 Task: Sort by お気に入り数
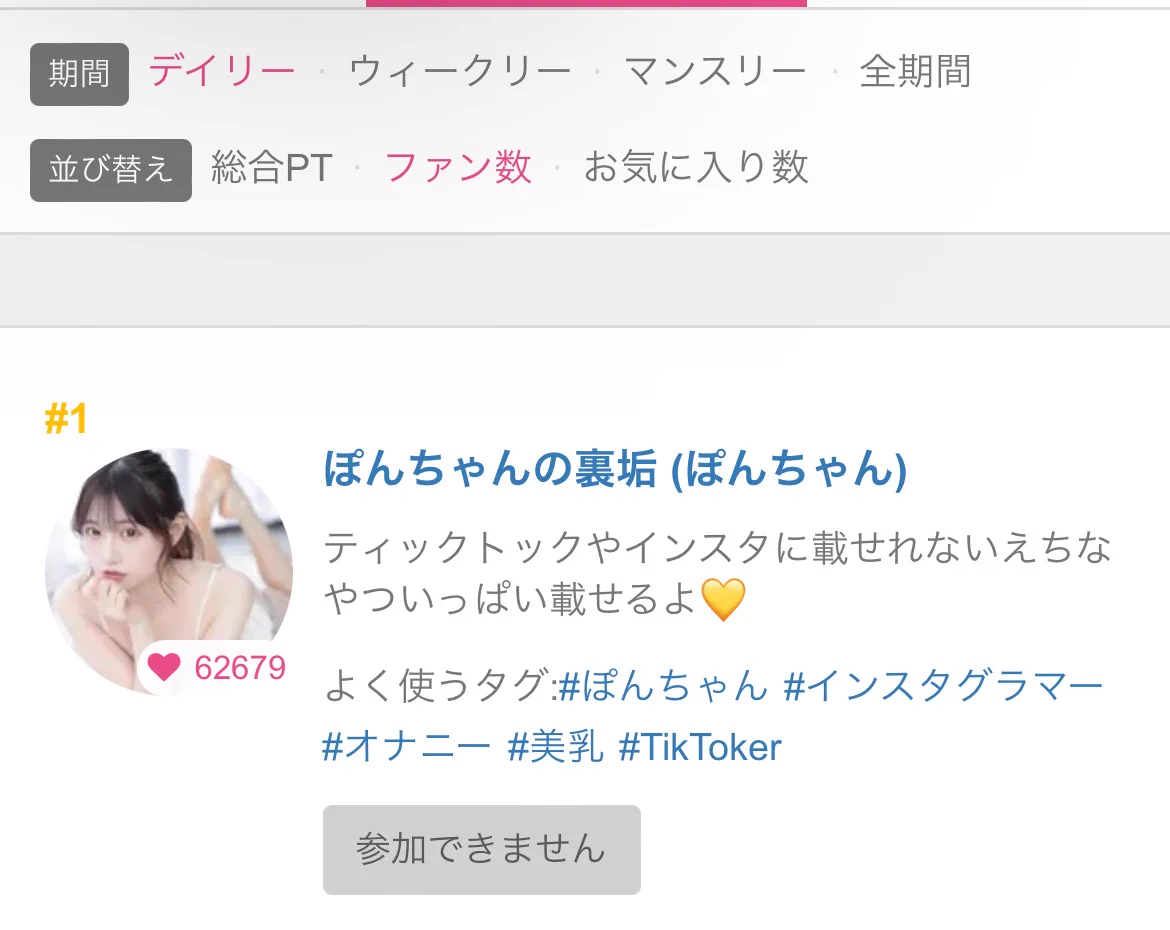696,167
